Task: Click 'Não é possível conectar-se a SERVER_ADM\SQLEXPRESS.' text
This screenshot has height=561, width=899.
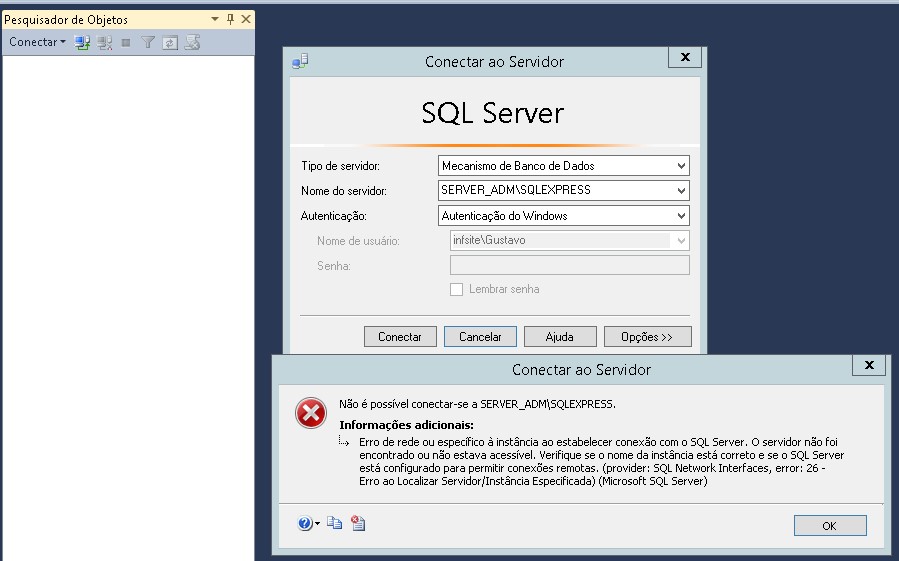Action: coord(477,404)
